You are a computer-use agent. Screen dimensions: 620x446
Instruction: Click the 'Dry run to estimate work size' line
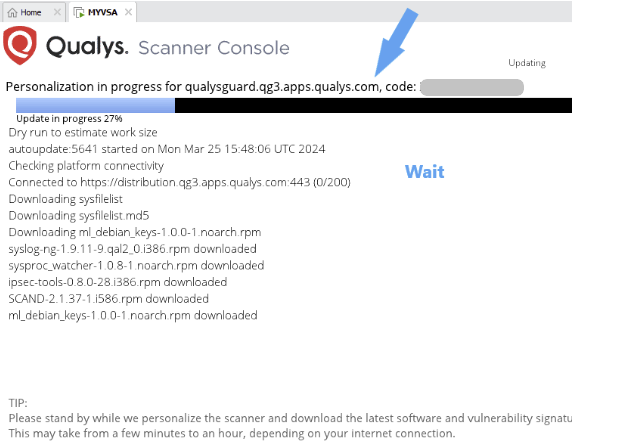coord(83,132)
